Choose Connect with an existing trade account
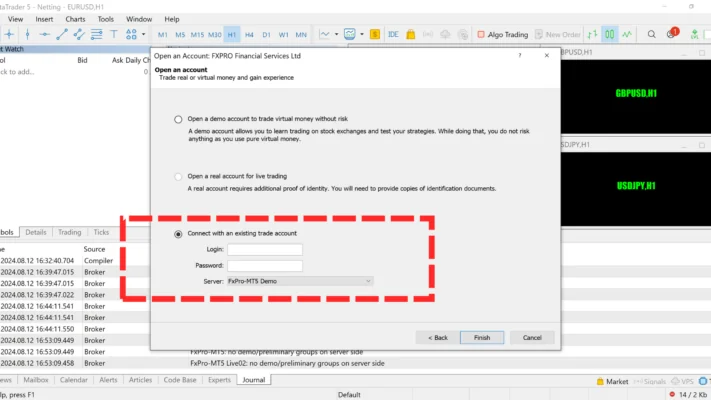This screenshot has height=400, width=711. pos(179,233)
